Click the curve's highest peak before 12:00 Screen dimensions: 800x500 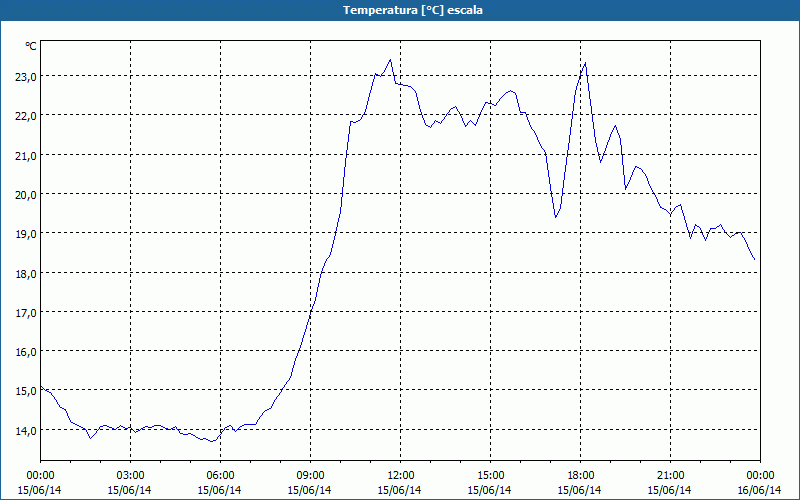click(390, 60)
